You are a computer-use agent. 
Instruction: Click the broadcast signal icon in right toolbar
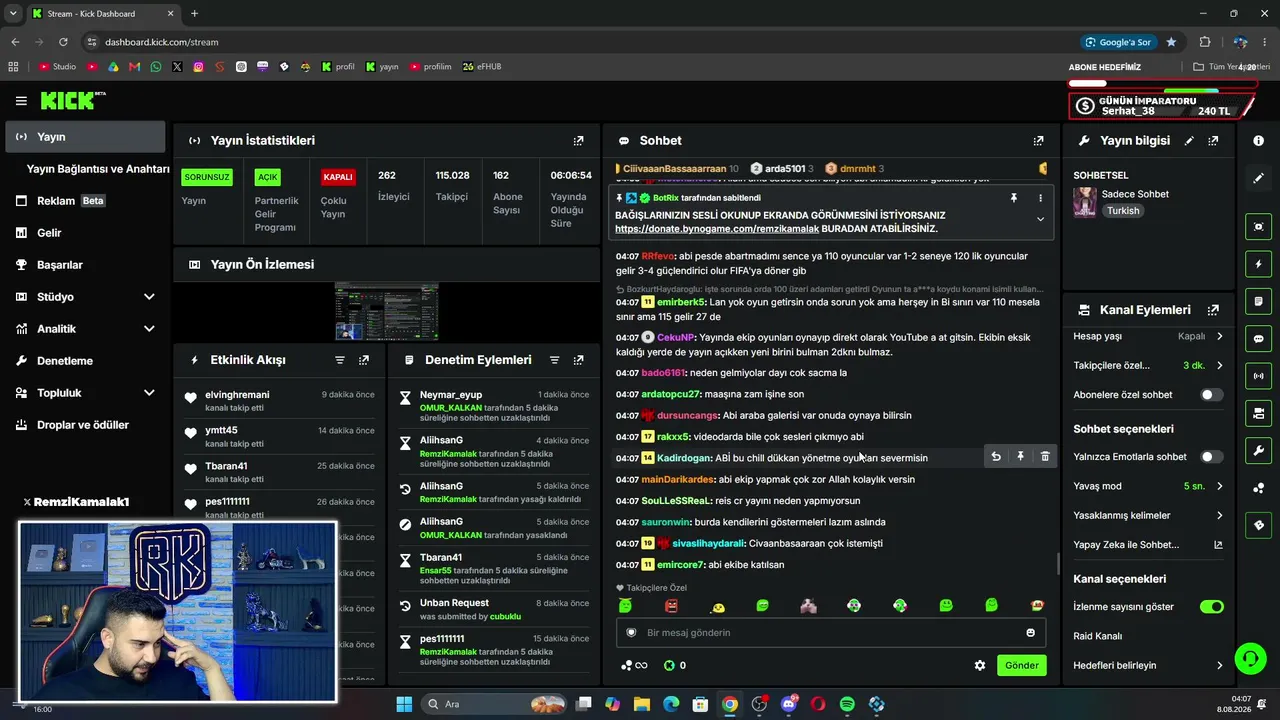(1258, 376)
